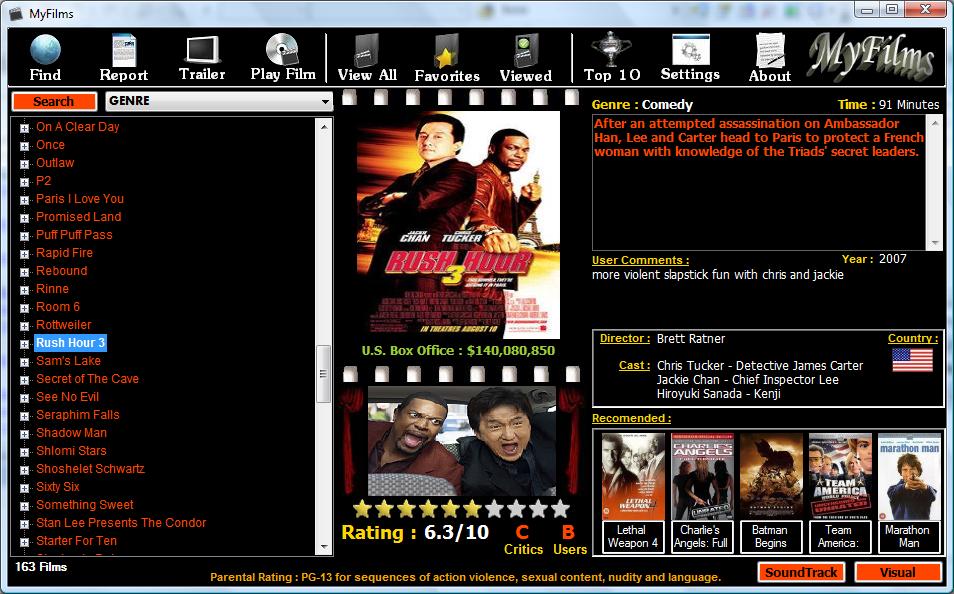Click the Play Film disc icon
This screenshot has height=594, width=954.
282,49
